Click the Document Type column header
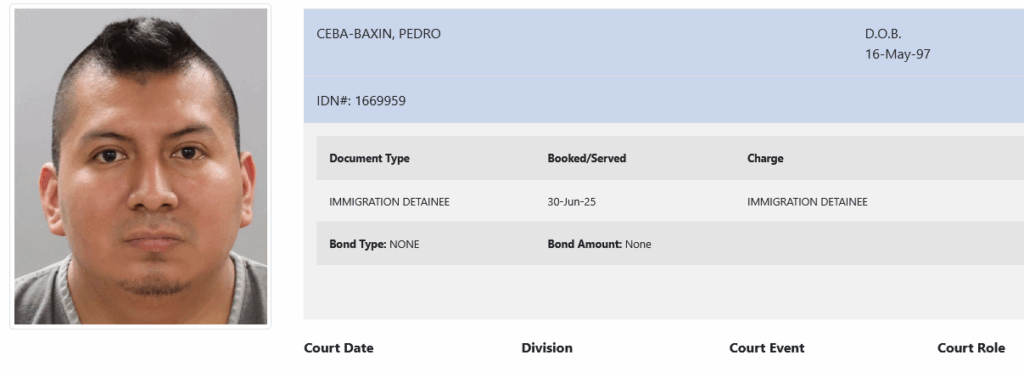Viewport: 1024px width, 372px height. point(370,159)
